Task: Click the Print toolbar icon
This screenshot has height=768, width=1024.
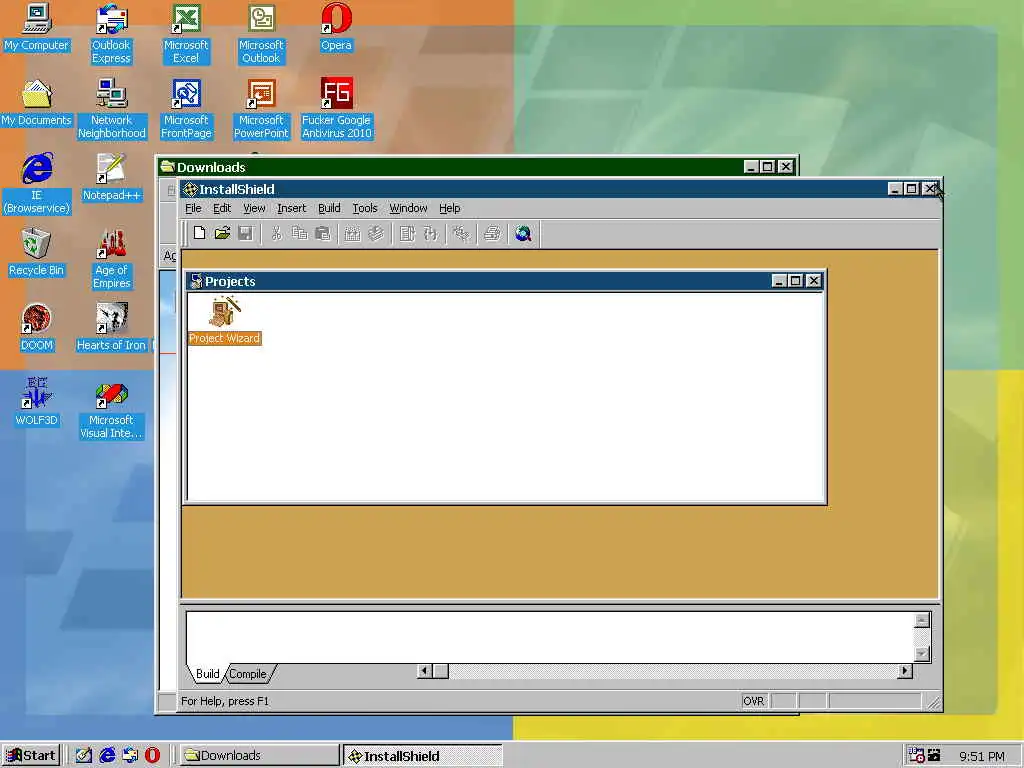Action: [492, 233]
